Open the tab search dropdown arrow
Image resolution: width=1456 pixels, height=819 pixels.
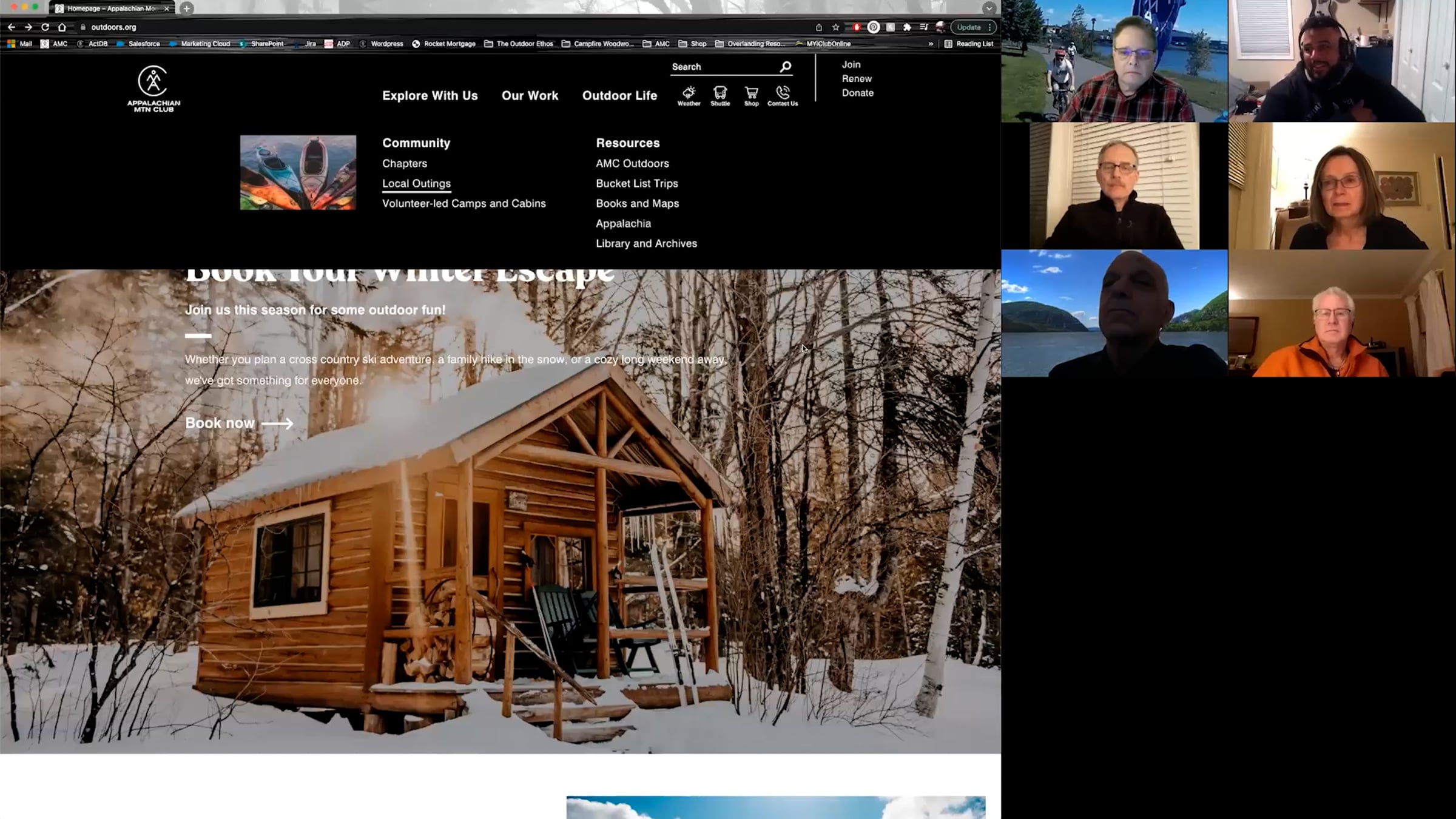click(989, 8)
